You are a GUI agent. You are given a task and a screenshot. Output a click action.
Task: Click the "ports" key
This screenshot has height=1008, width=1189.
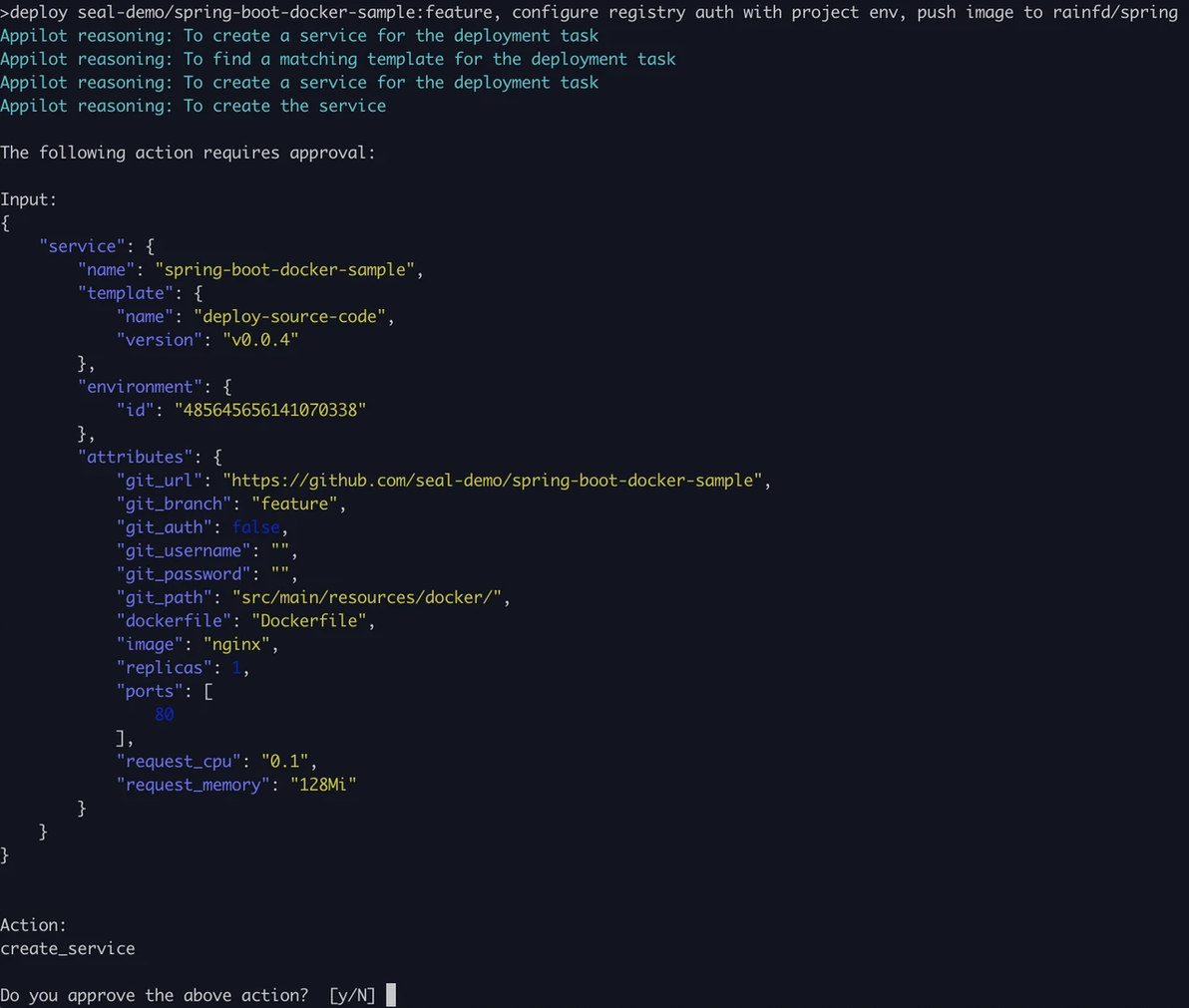coord(150,691)
